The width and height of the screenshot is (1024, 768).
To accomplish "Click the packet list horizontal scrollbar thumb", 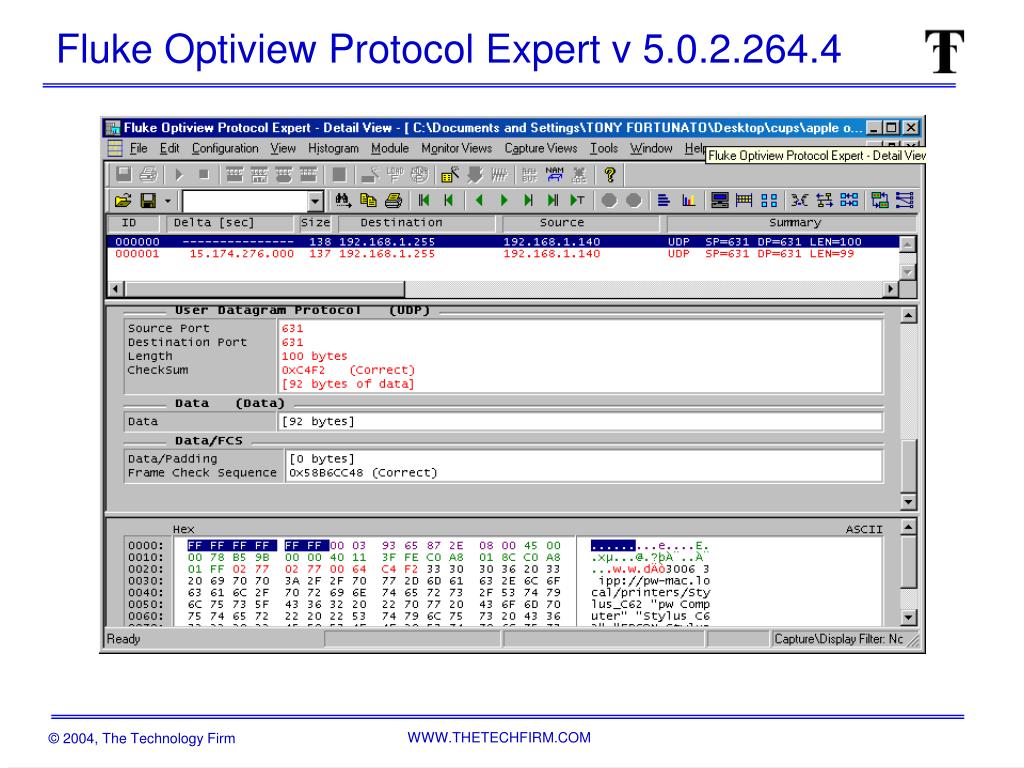I will click(x=264, y=289).
